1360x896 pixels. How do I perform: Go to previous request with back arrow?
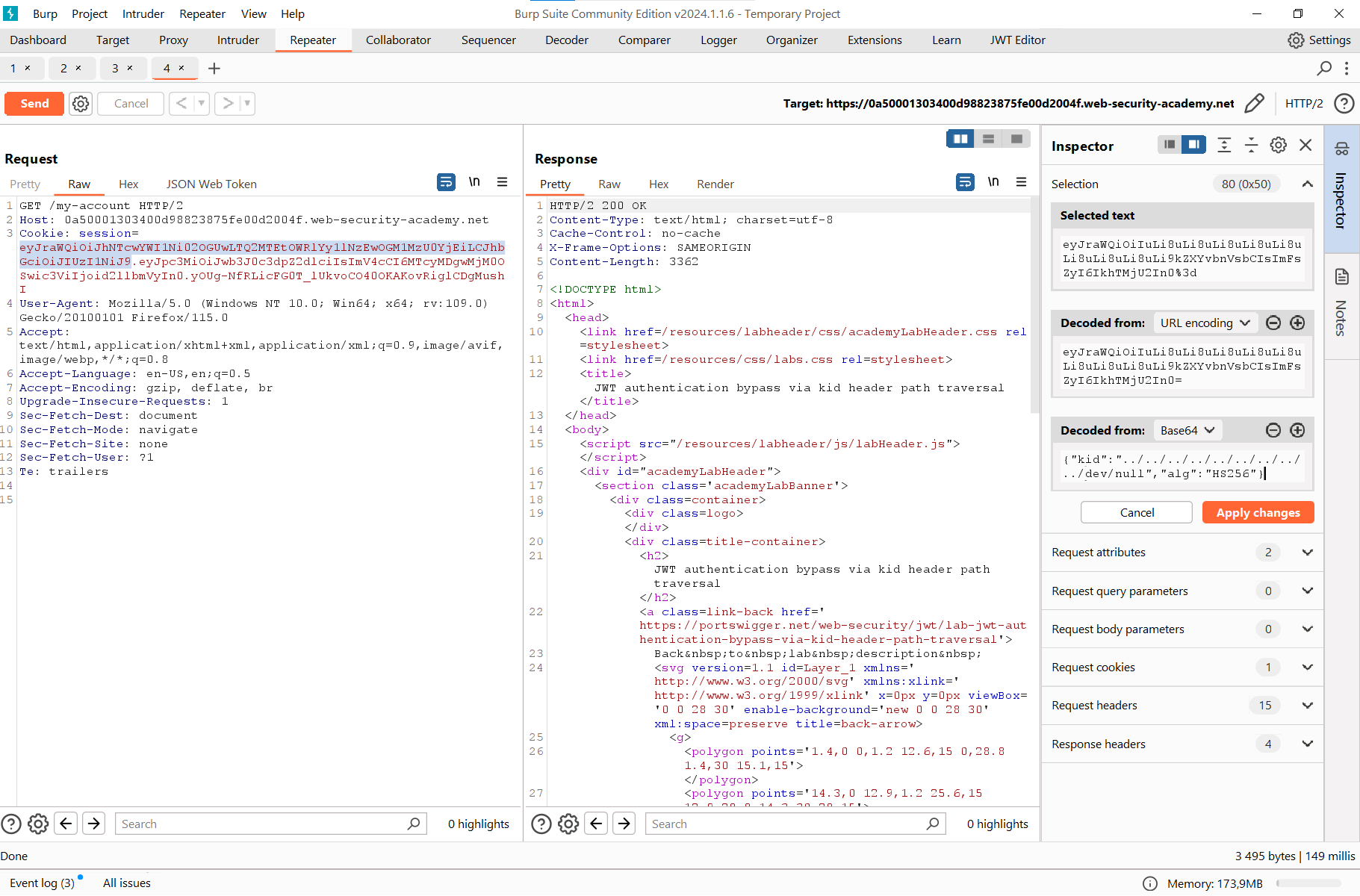(x=181, y=104)
